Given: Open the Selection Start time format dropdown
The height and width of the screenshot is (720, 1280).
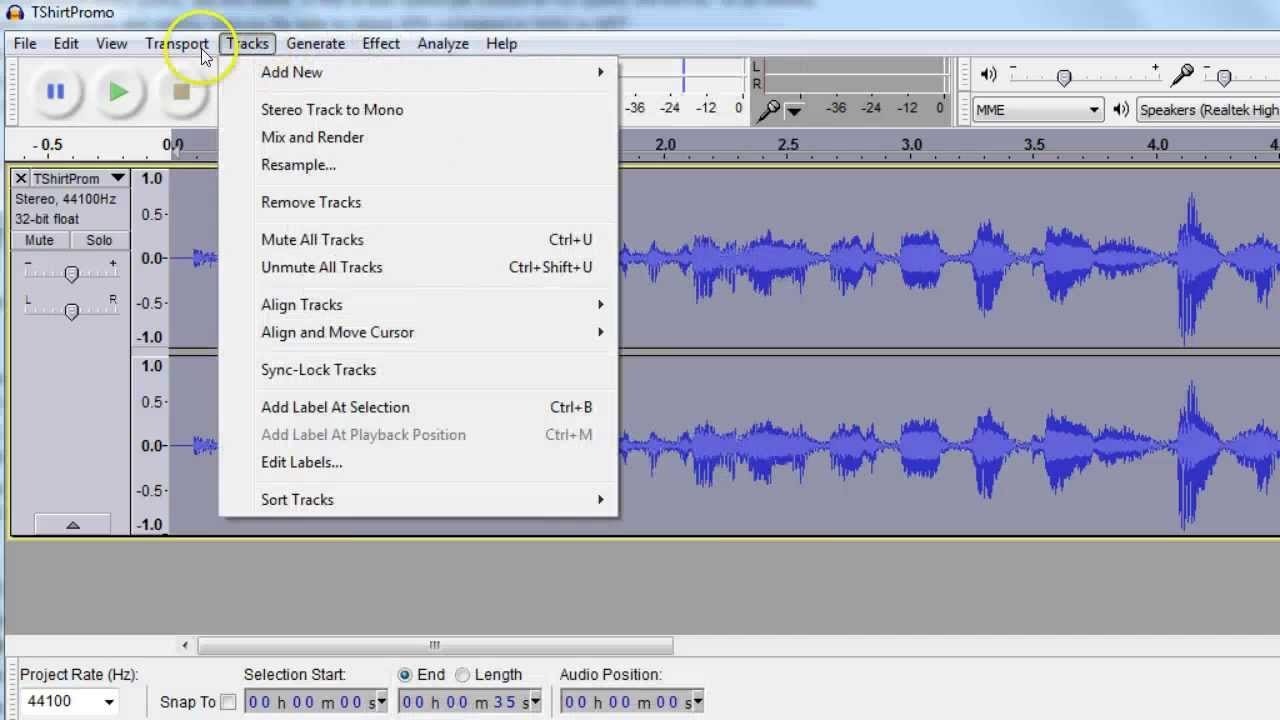Looking at the screenshot, I should click(x=381, y=702).
